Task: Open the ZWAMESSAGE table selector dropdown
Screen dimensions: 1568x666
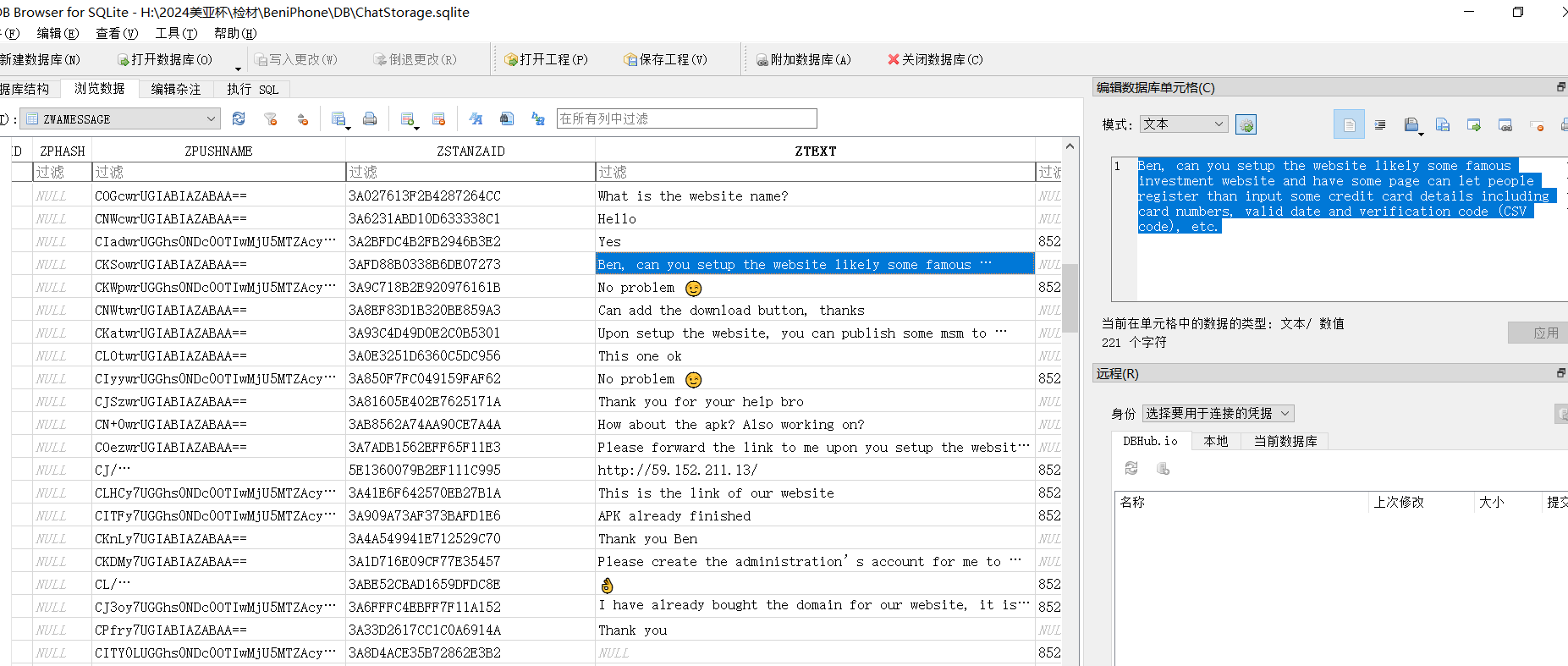Action: tap(121, 119)
